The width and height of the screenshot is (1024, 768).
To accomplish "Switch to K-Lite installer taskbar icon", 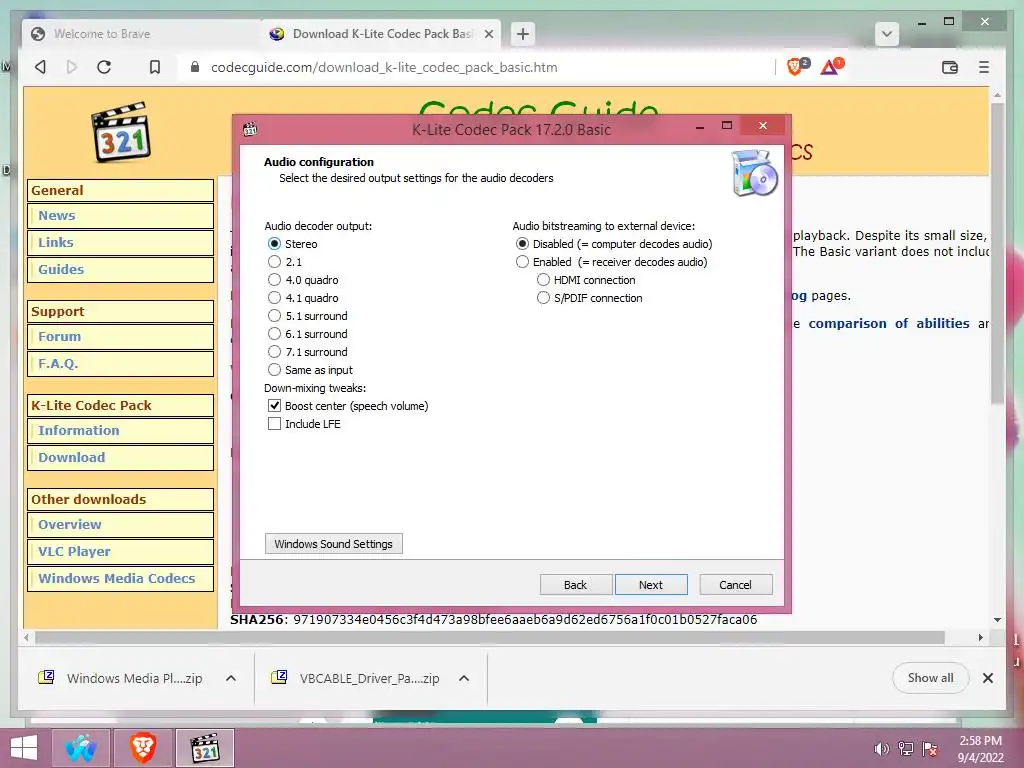I will pos(204,748).
